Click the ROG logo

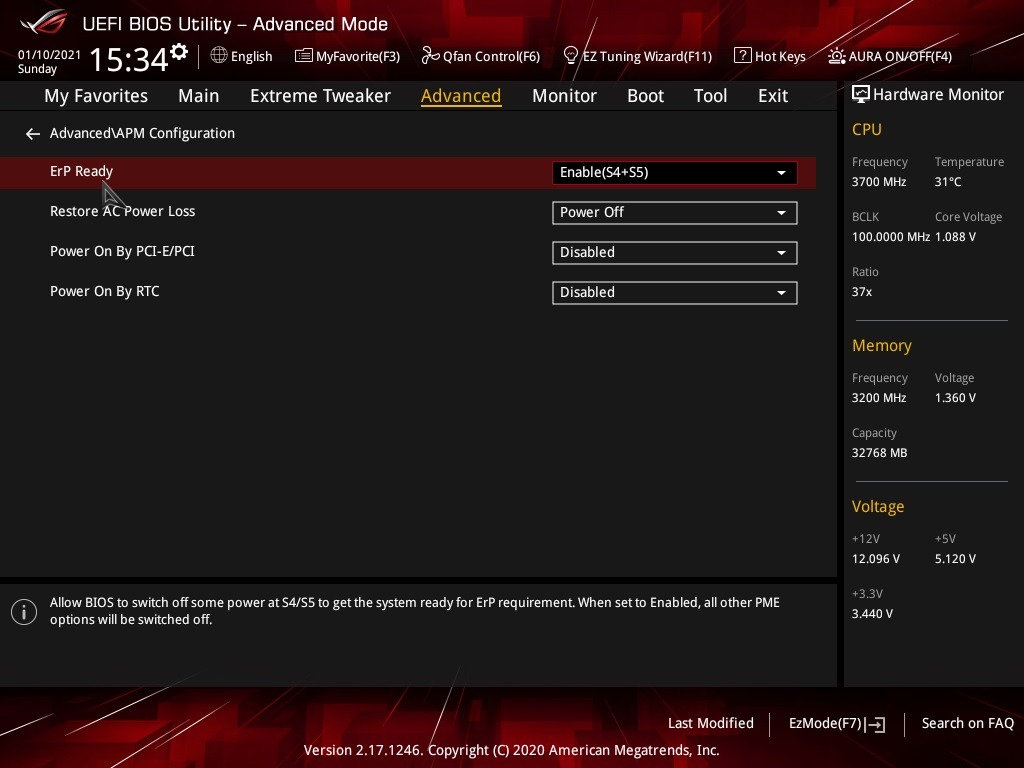click(x=43, y=22)
